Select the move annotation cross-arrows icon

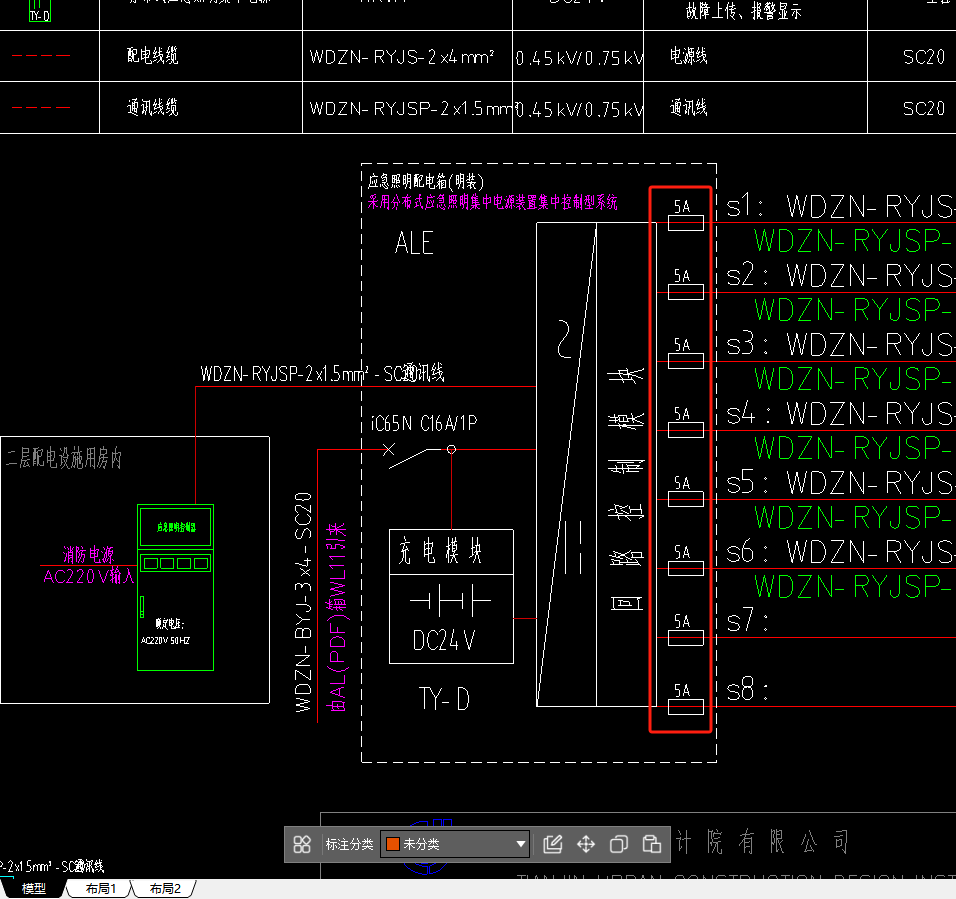point(586,844)
